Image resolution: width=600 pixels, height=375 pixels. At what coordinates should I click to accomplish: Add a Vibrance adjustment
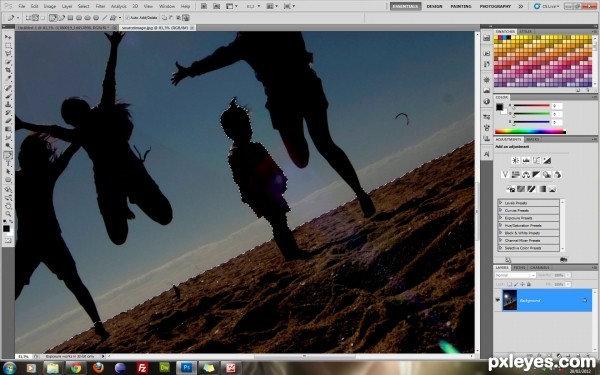(505, 174)
